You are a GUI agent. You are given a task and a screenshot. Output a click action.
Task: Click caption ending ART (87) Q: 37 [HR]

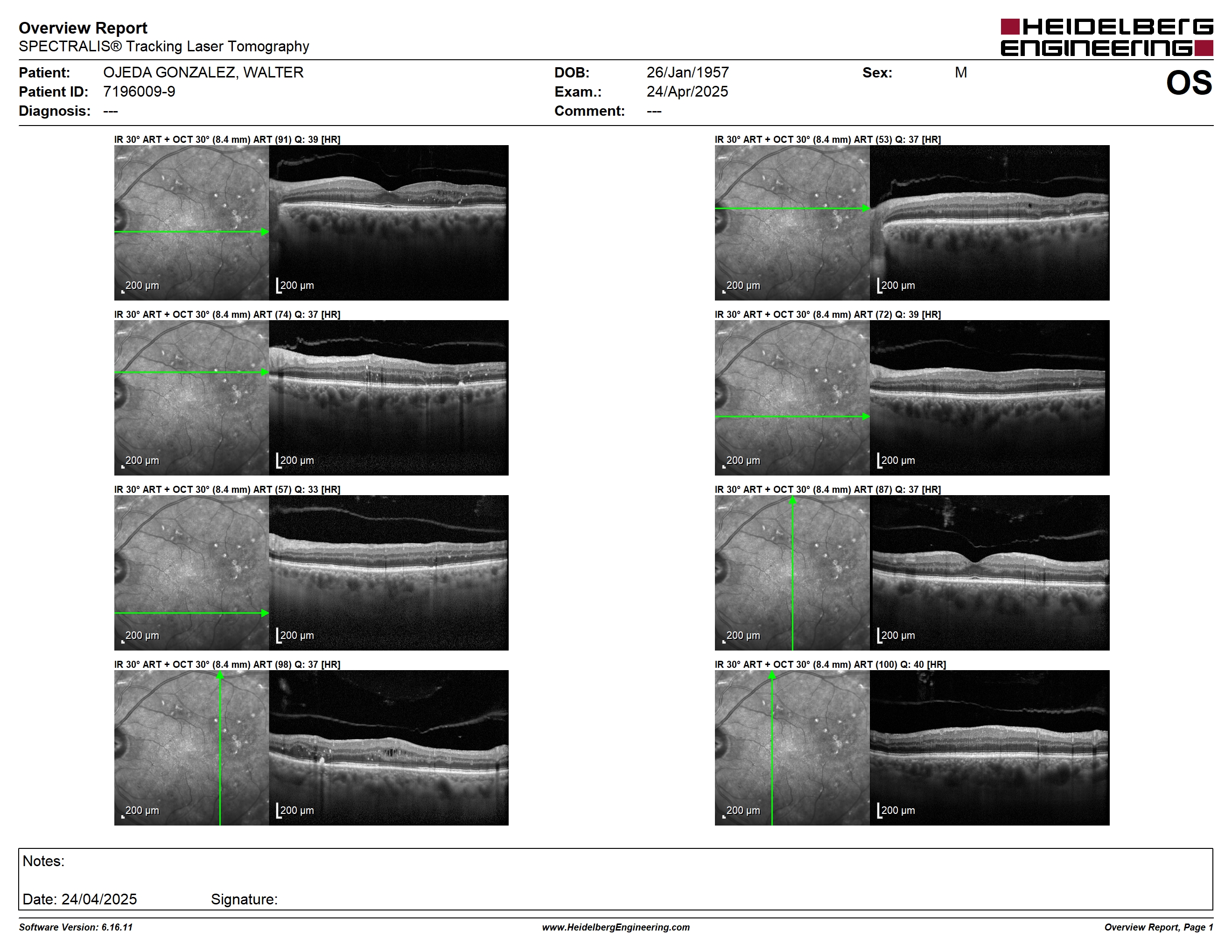point(827,489)
